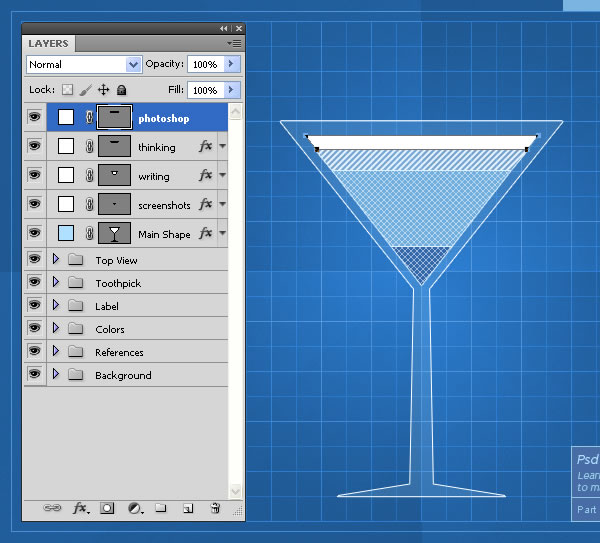Toggle Toothpick group visibility eye
Image resolution: width=600 pixels, height=543 pixels.
34,282
